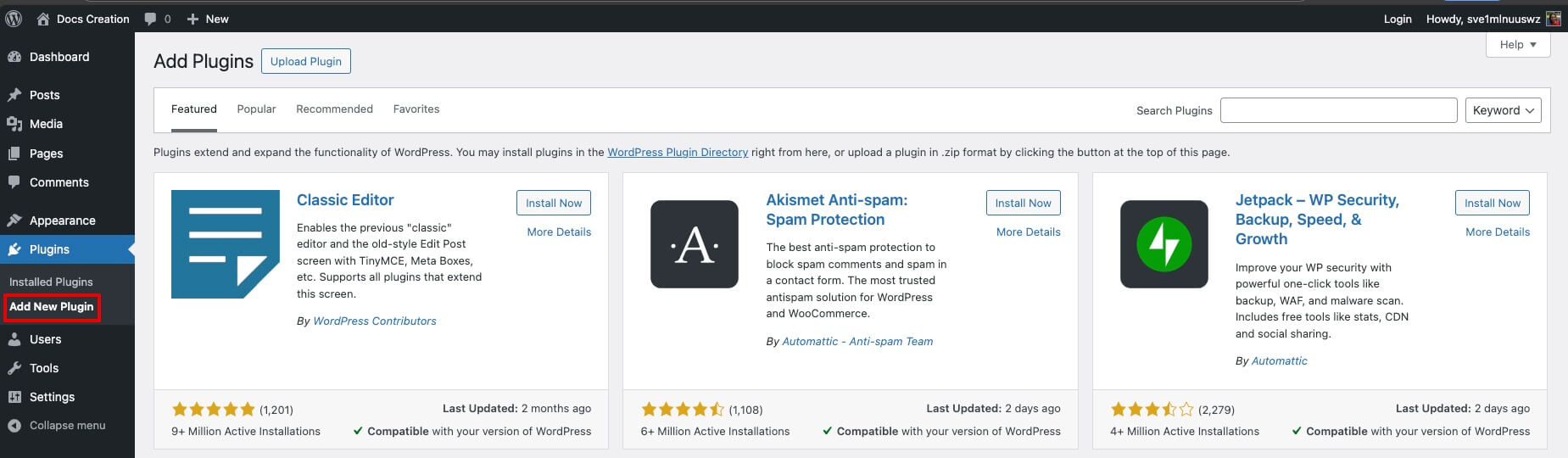Click the user avatar in admin bar
Viewport: 1568px width, 458px height.
1554,19
